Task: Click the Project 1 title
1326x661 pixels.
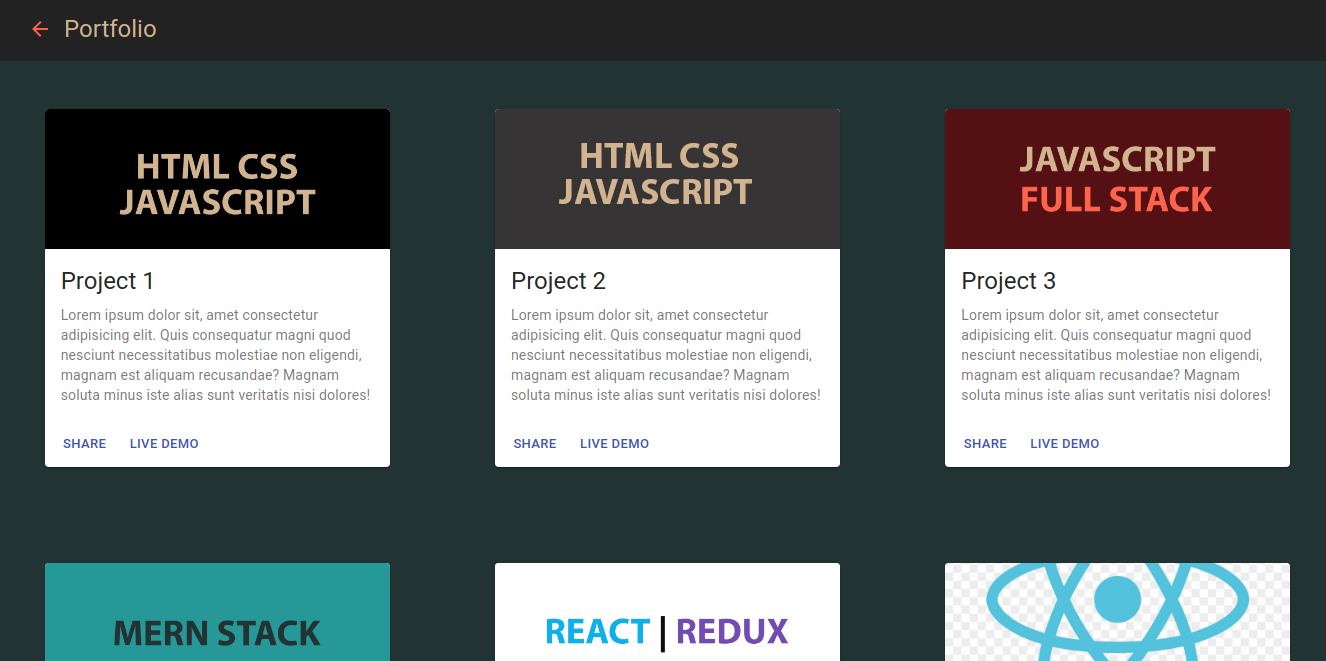Action: point(107,281)
